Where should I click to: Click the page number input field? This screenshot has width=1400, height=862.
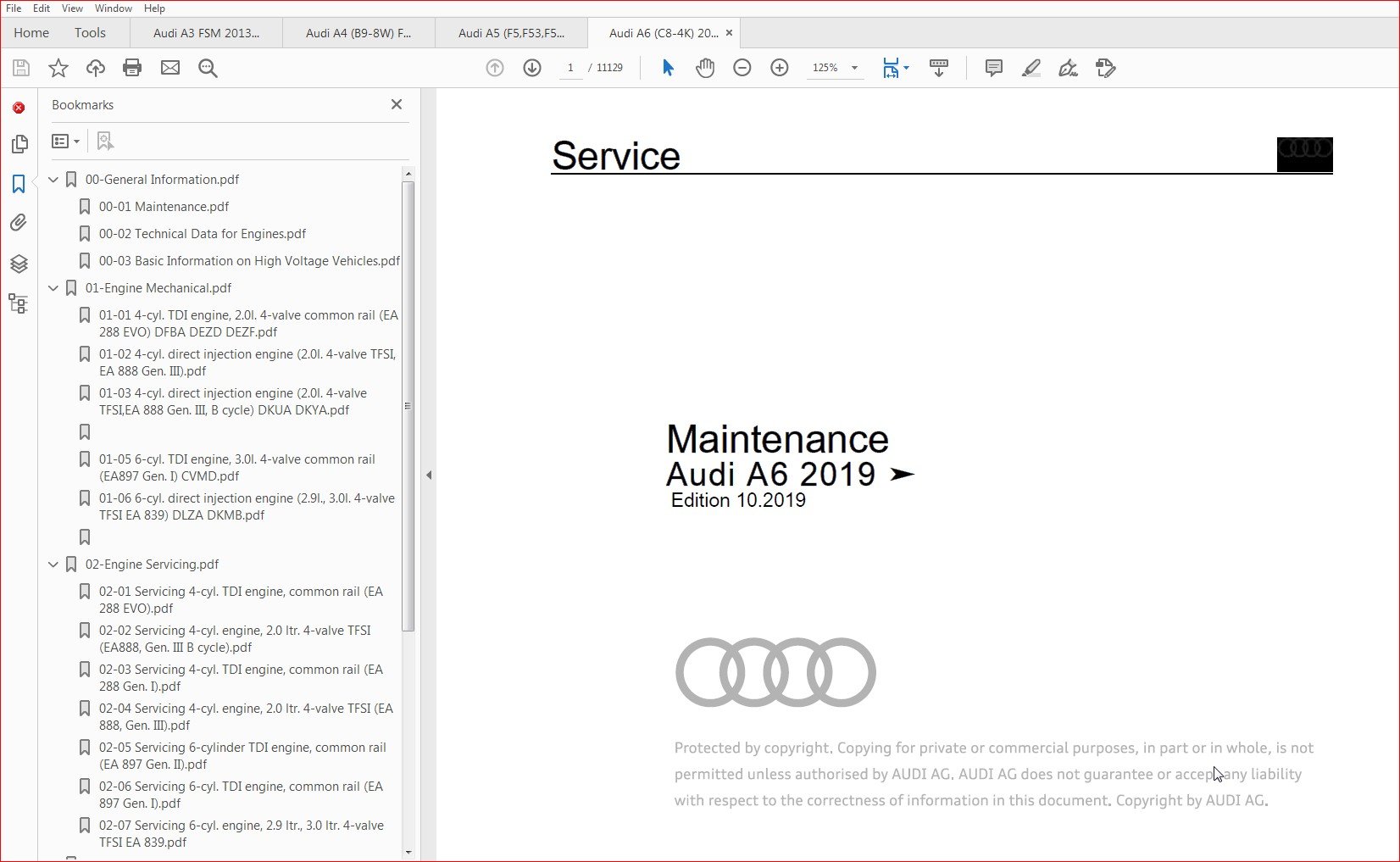pyautogui.click(x=571, y=68)
